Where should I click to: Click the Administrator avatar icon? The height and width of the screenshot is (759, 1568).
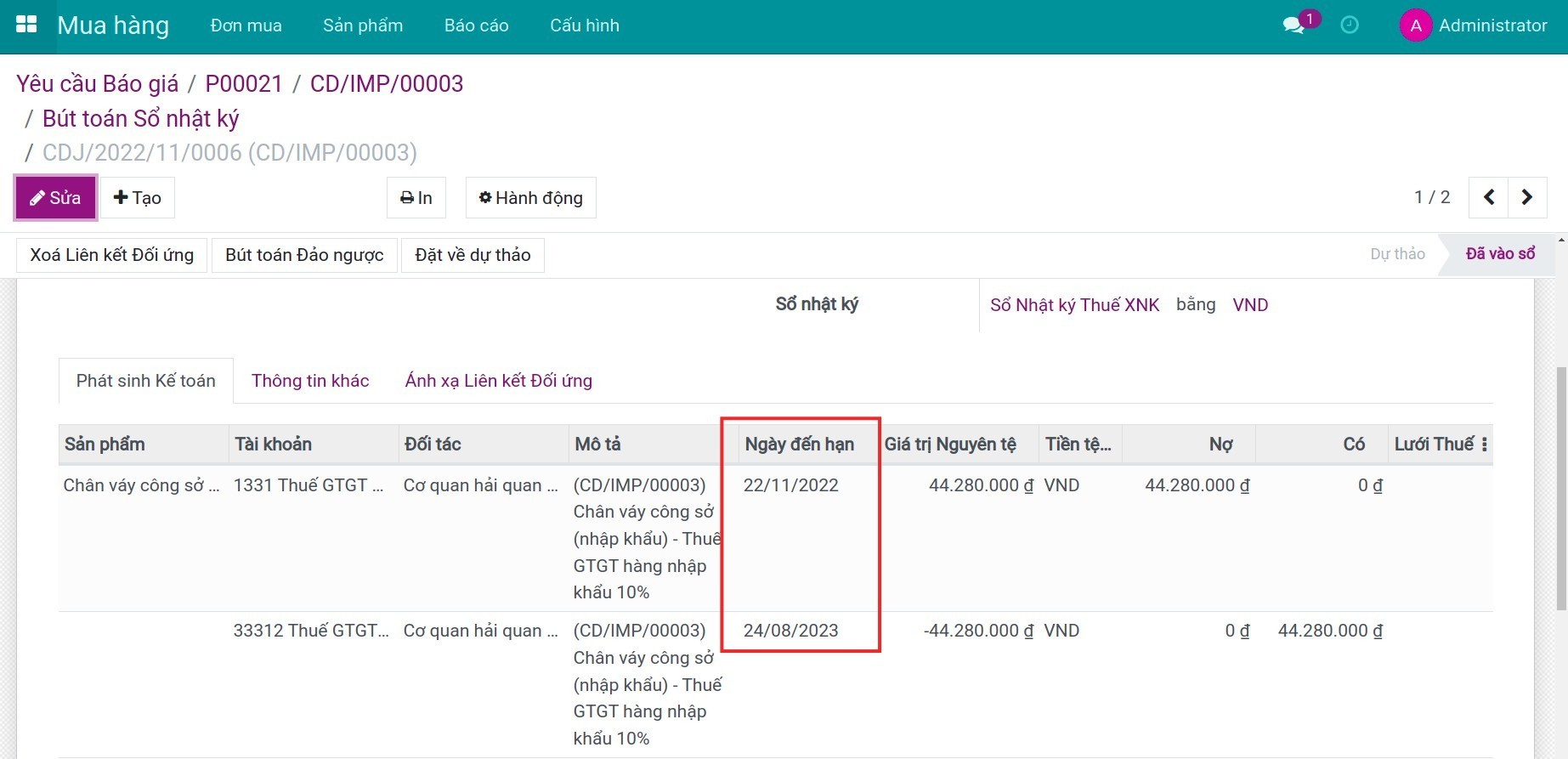1415,25
